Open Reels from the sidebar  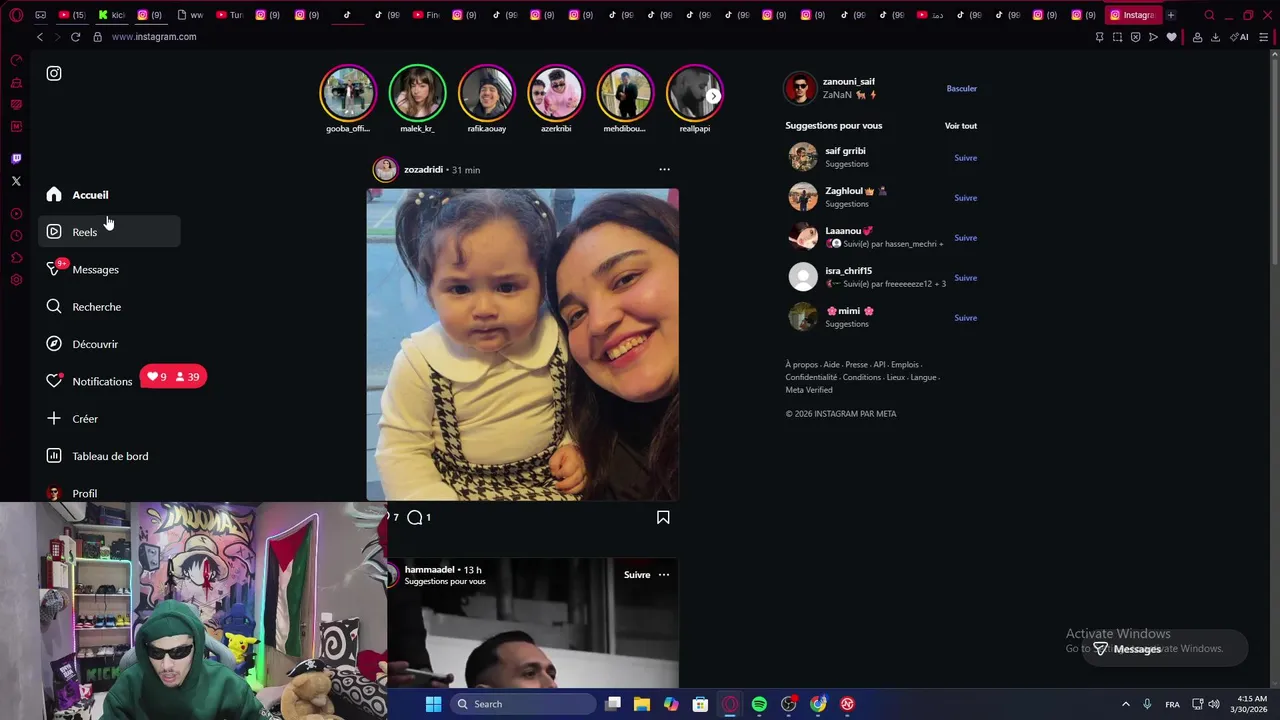point(110,232)
